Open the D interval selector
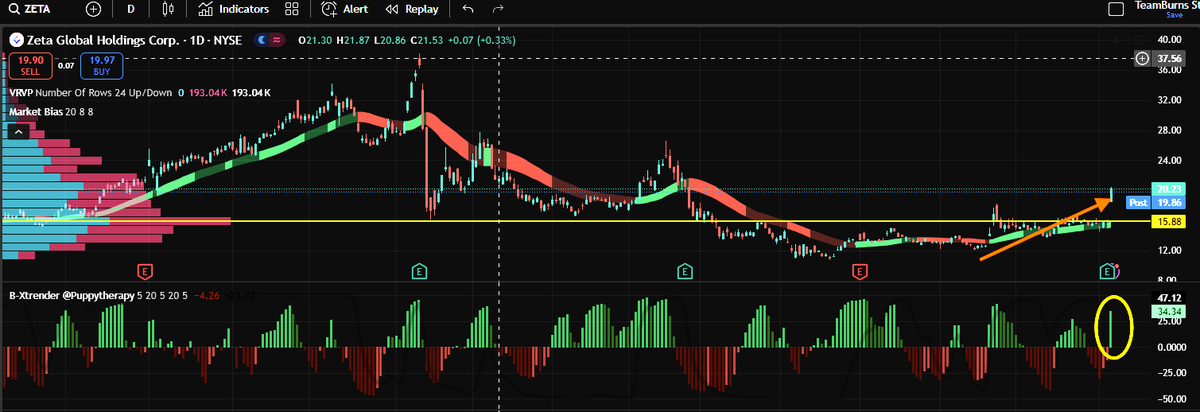The image size is (1200, 412). [130, 9]
